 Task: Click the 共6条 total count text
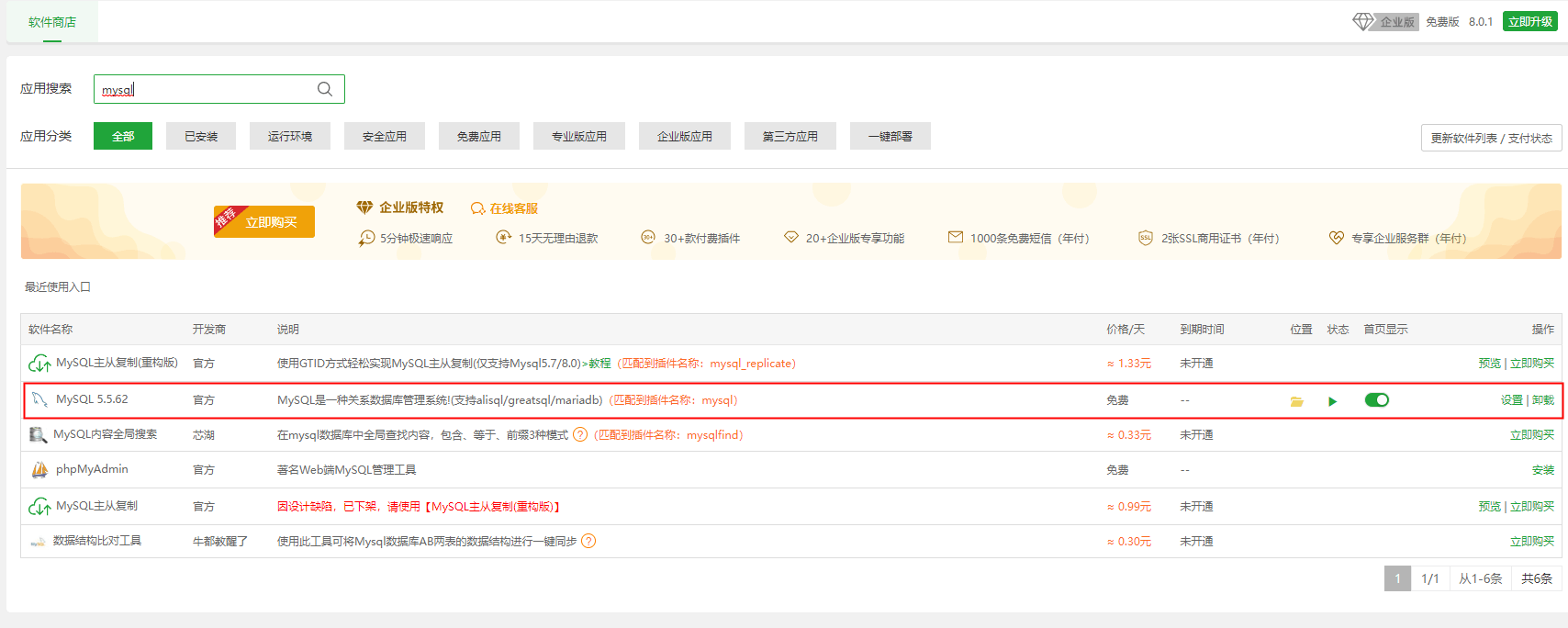(x=1537, y=578)
